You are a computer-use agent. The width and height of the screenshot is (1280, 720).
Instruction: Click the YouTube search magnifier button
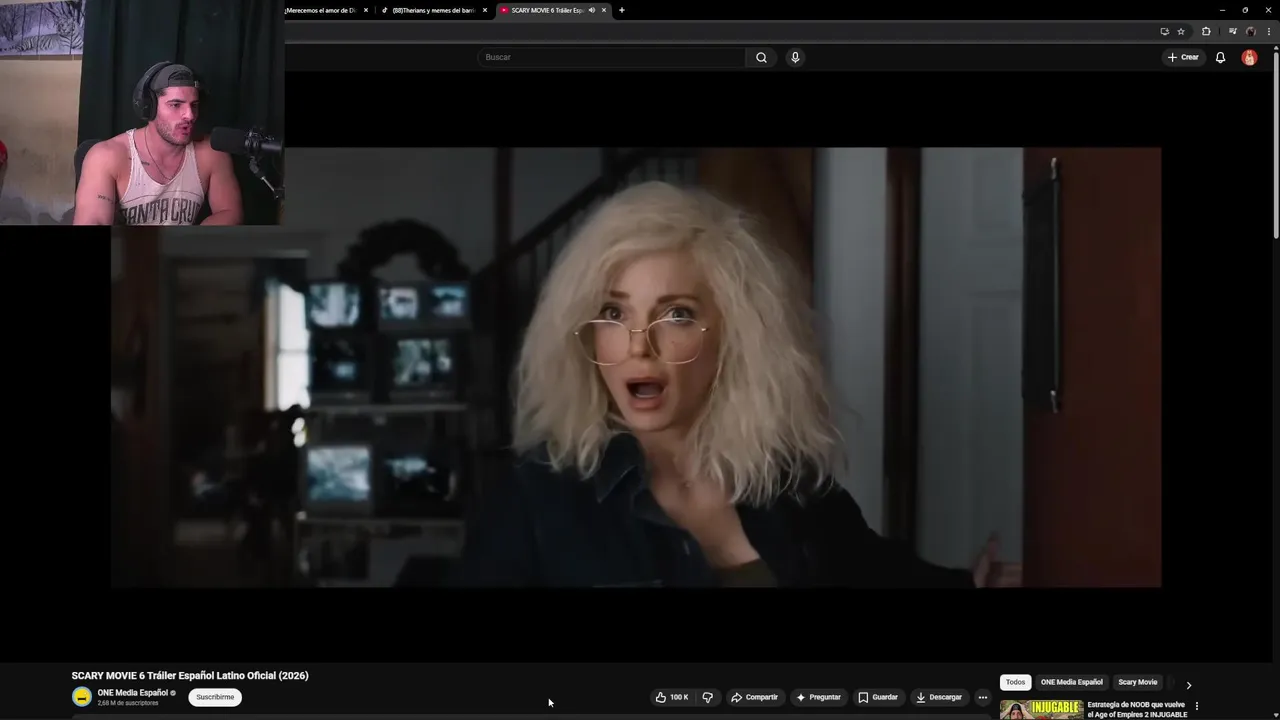tap(761, 57)
